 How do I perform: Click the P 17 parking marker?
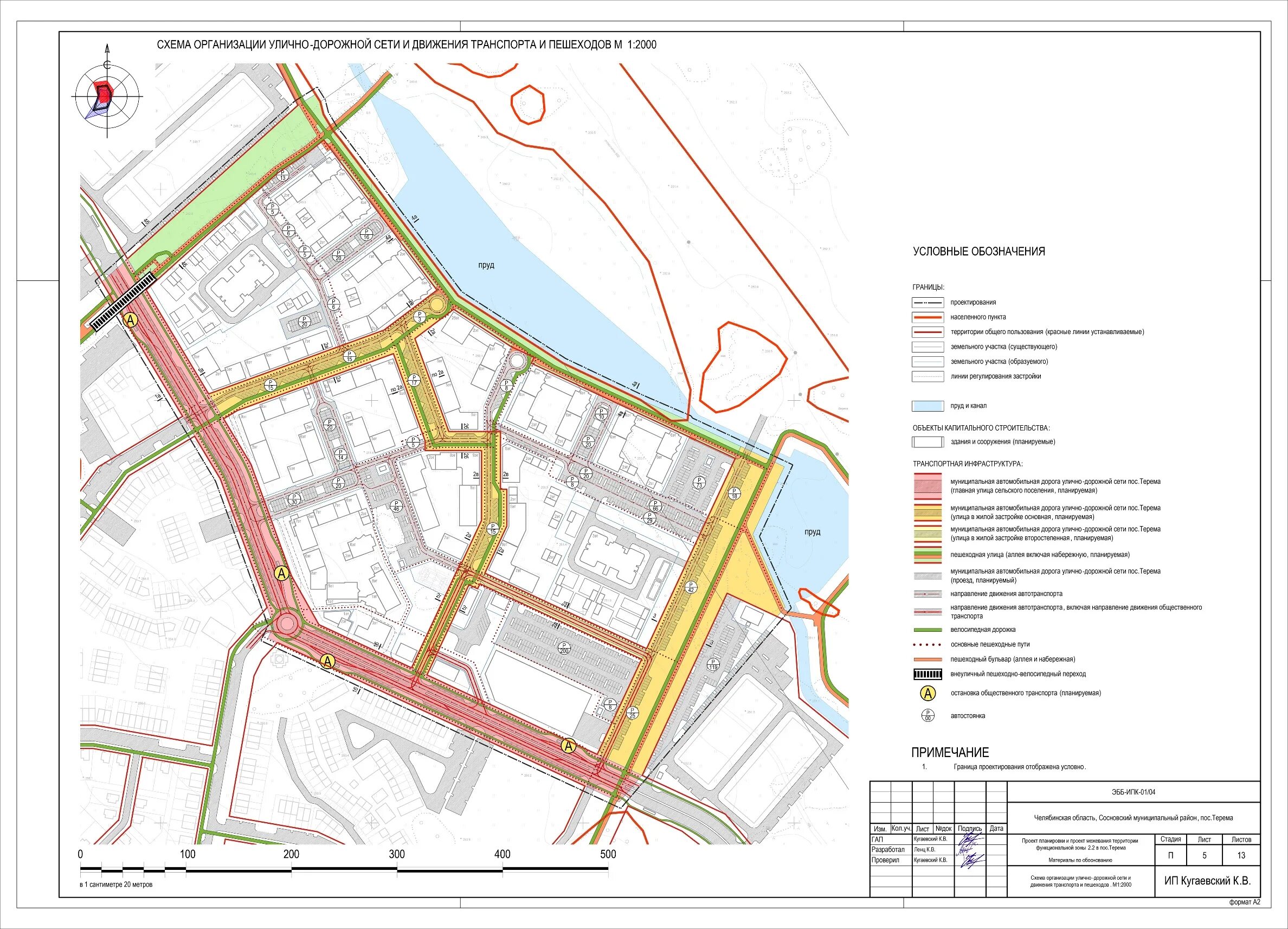point(414,380)
